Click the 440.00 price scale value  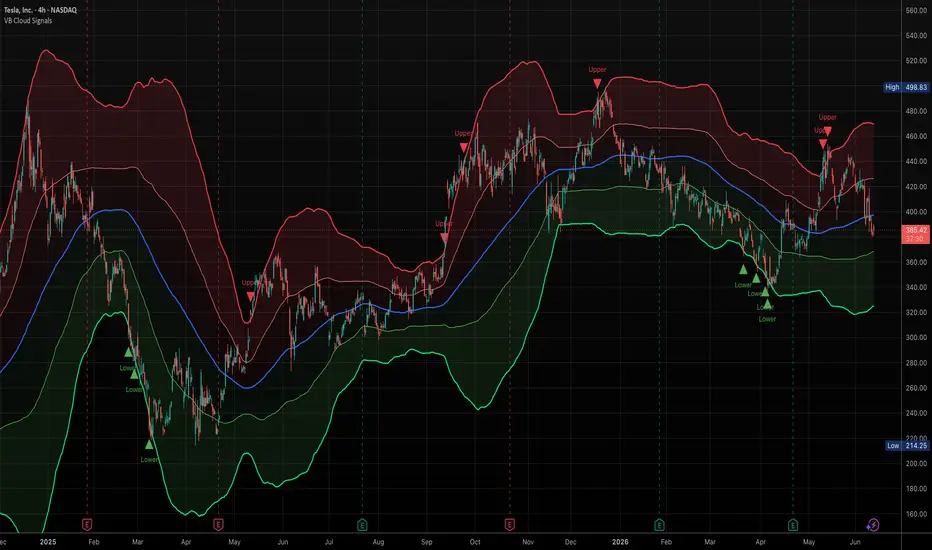click(x=916, y=161)
